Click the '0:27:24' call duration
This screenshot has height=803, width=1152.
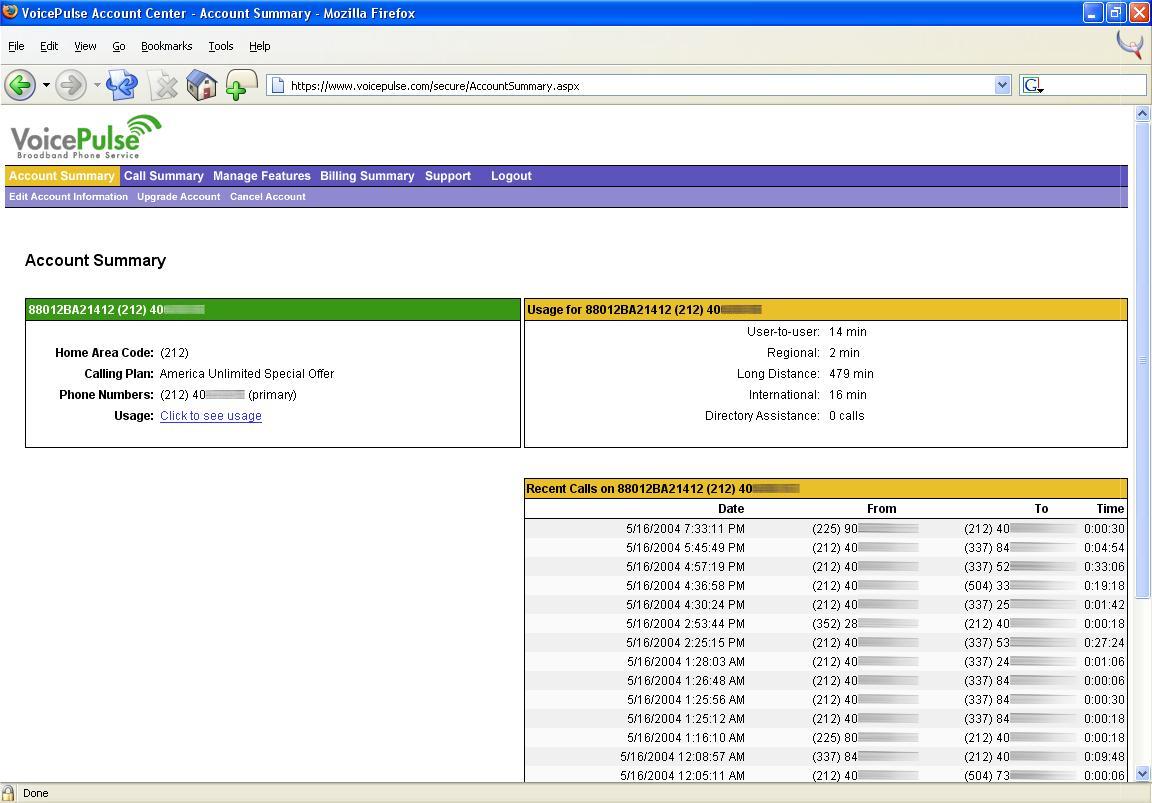[1104, 643]
